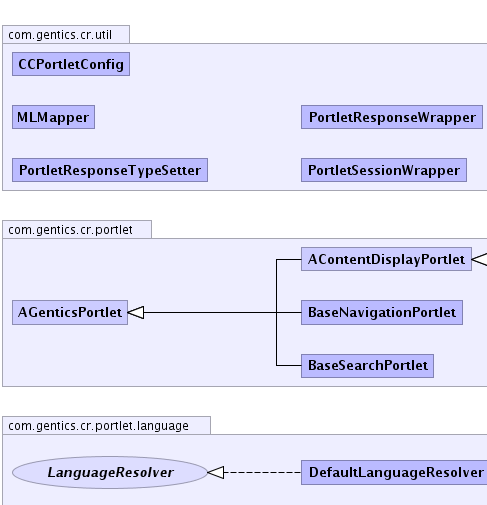Viewport: 487px width, 505px height.
Task: Select the com.gentics.cr.portlet.language package label
Action: click(98, 426)
